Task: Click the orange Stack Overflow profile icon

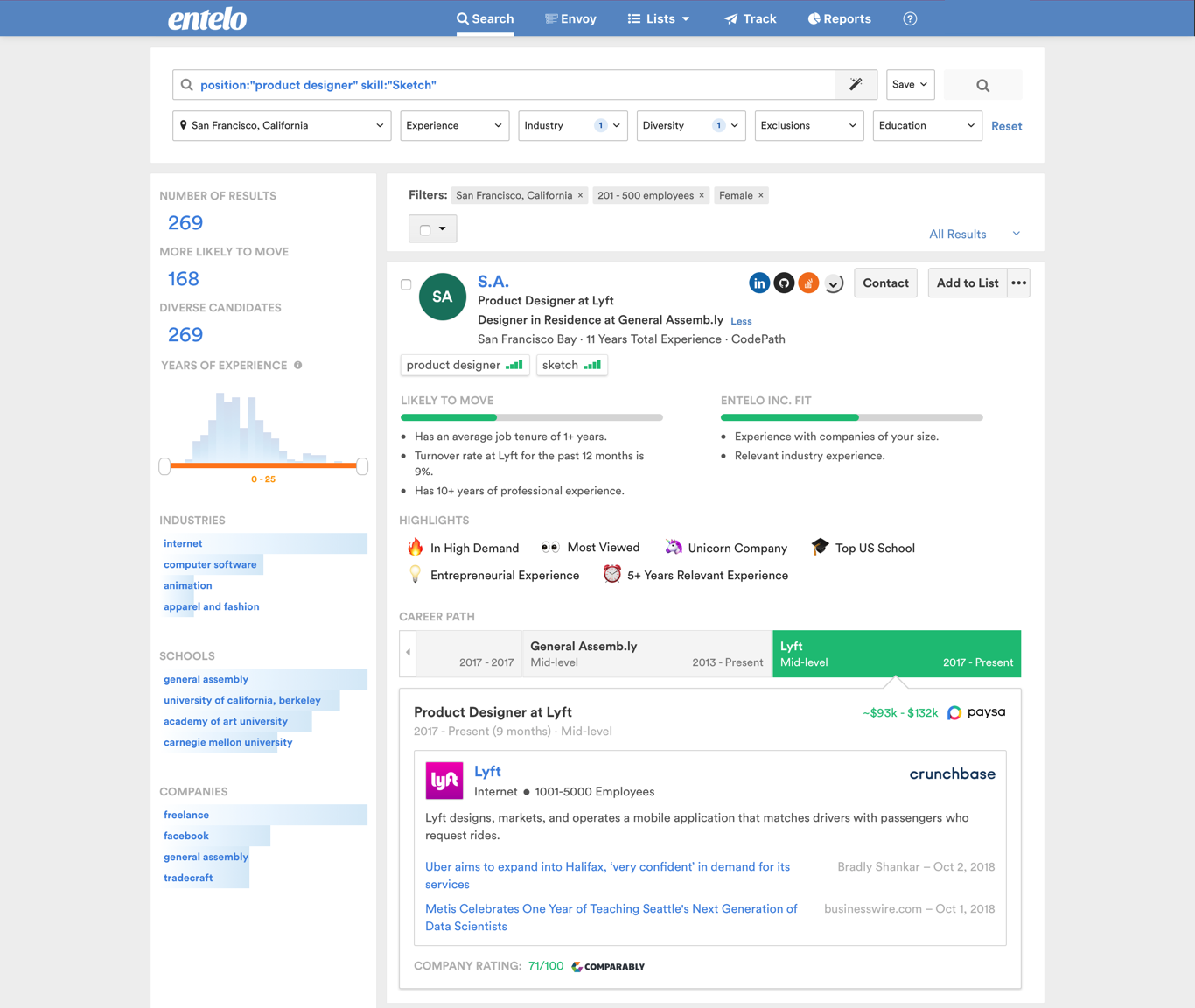Action: pos(808,283)
